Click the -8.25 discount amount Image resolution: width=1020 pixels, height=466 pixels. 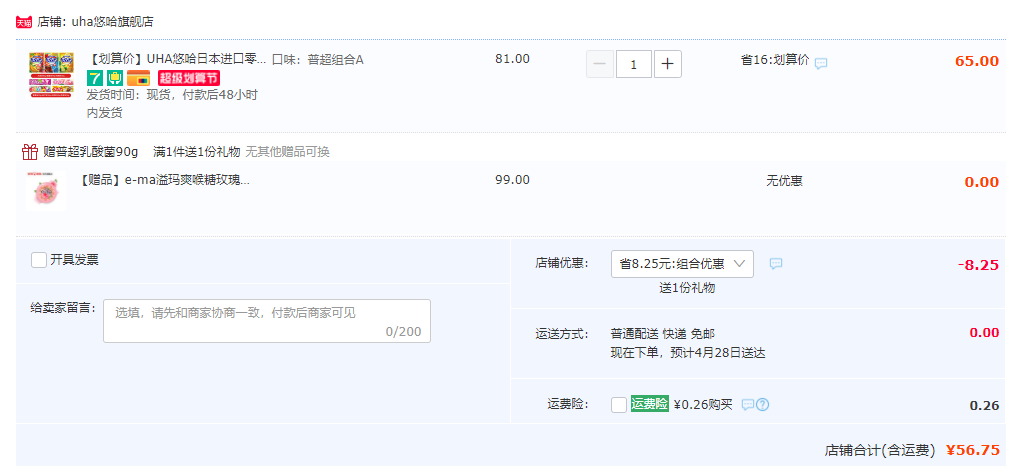coord(978,265)
